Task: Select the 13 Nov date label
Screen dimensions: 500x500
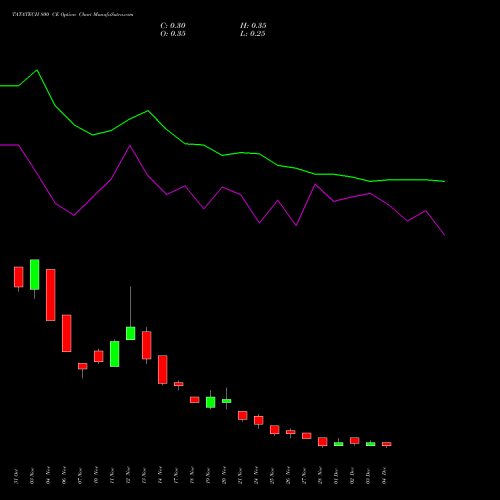Action: (x=144, y=476)
